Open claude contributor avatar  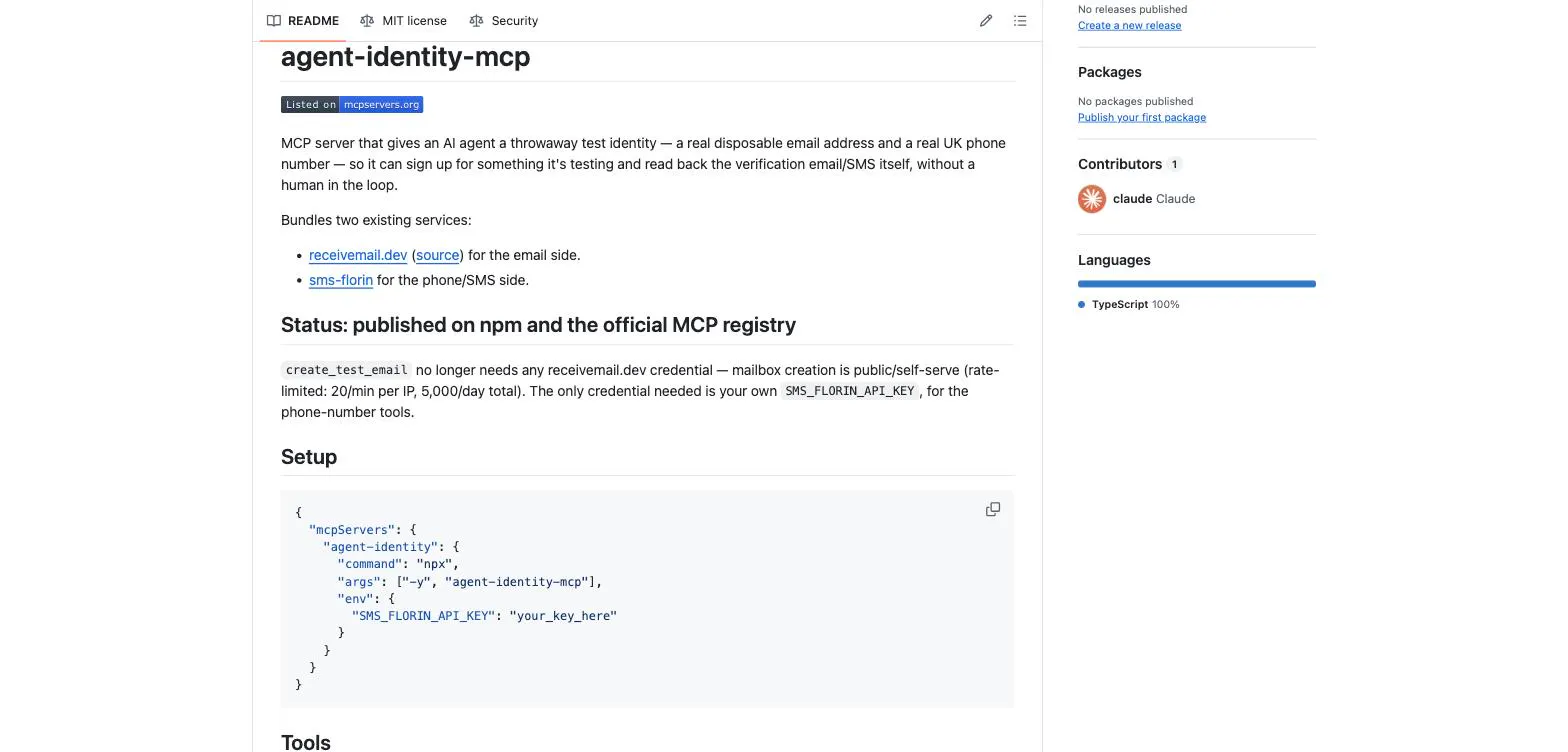(x=1092, y=199)
